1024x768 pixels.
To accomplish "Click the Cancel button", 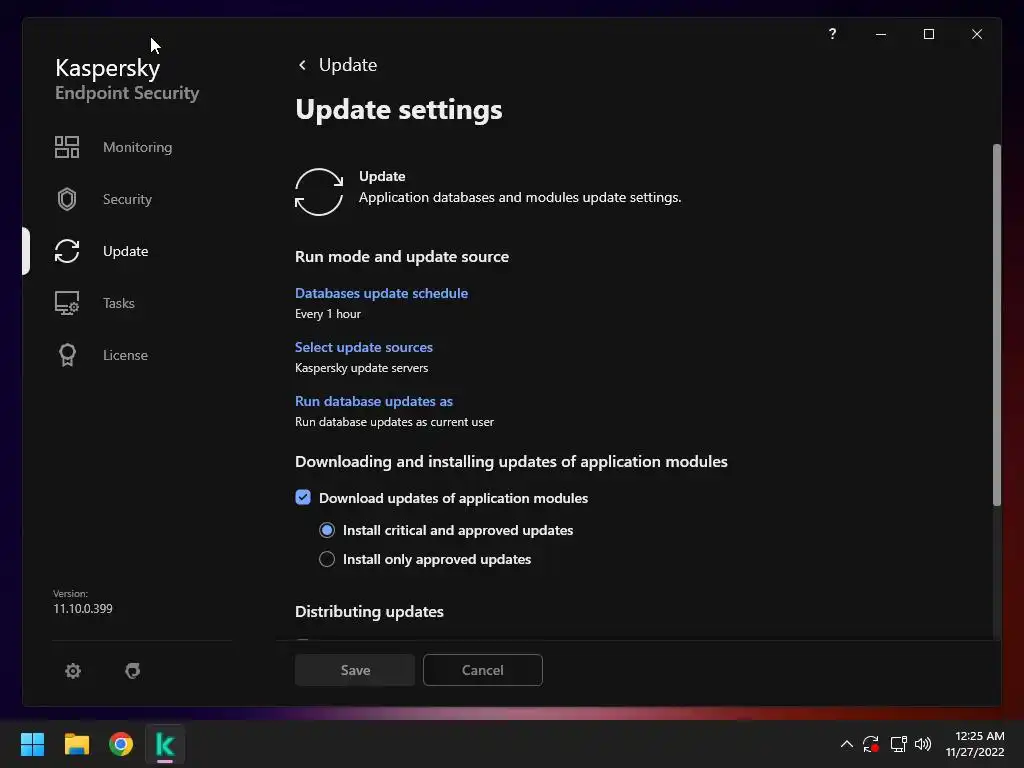I will [483, 670].
